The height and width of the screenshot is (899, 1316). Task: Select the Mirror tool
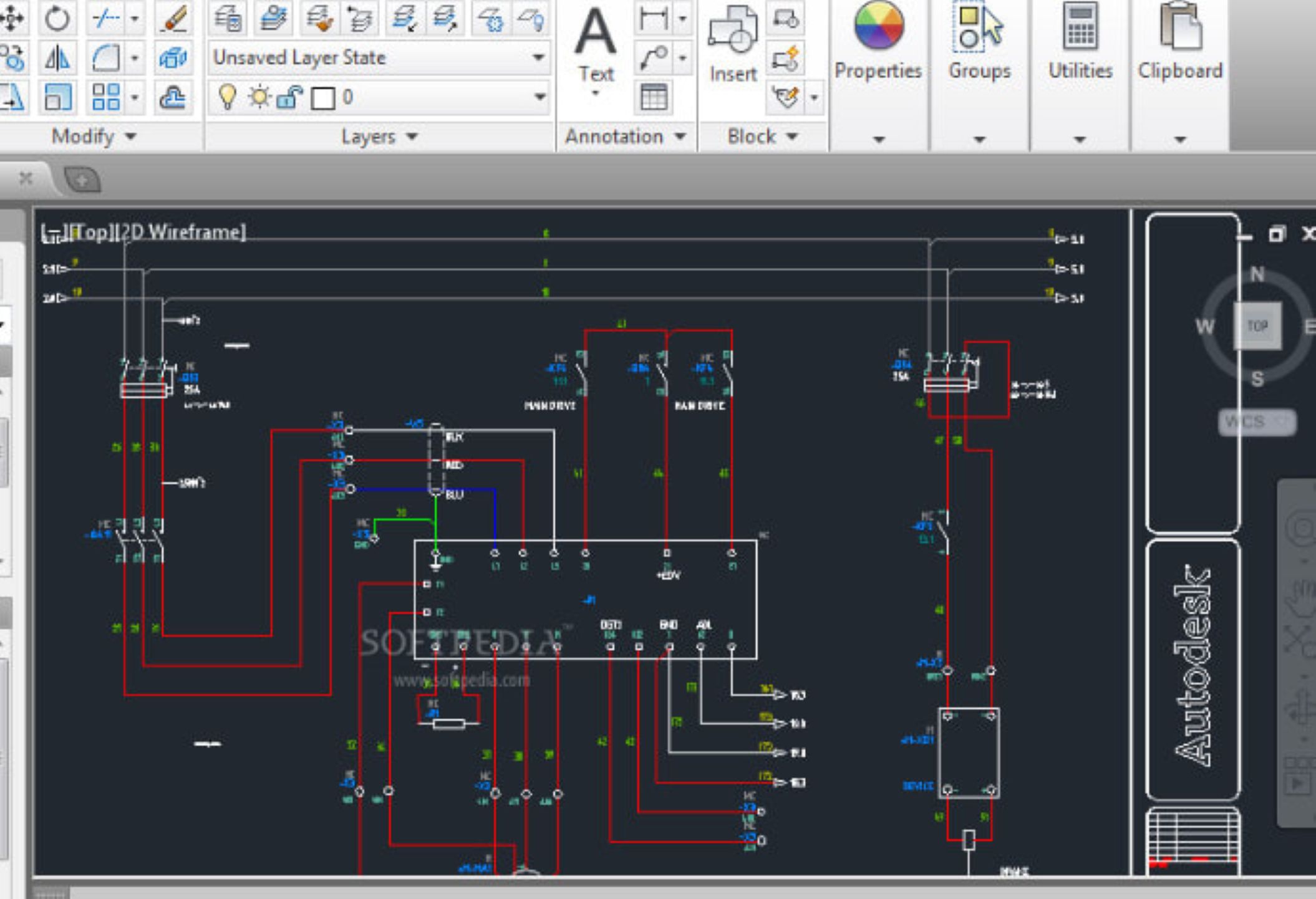57,59
